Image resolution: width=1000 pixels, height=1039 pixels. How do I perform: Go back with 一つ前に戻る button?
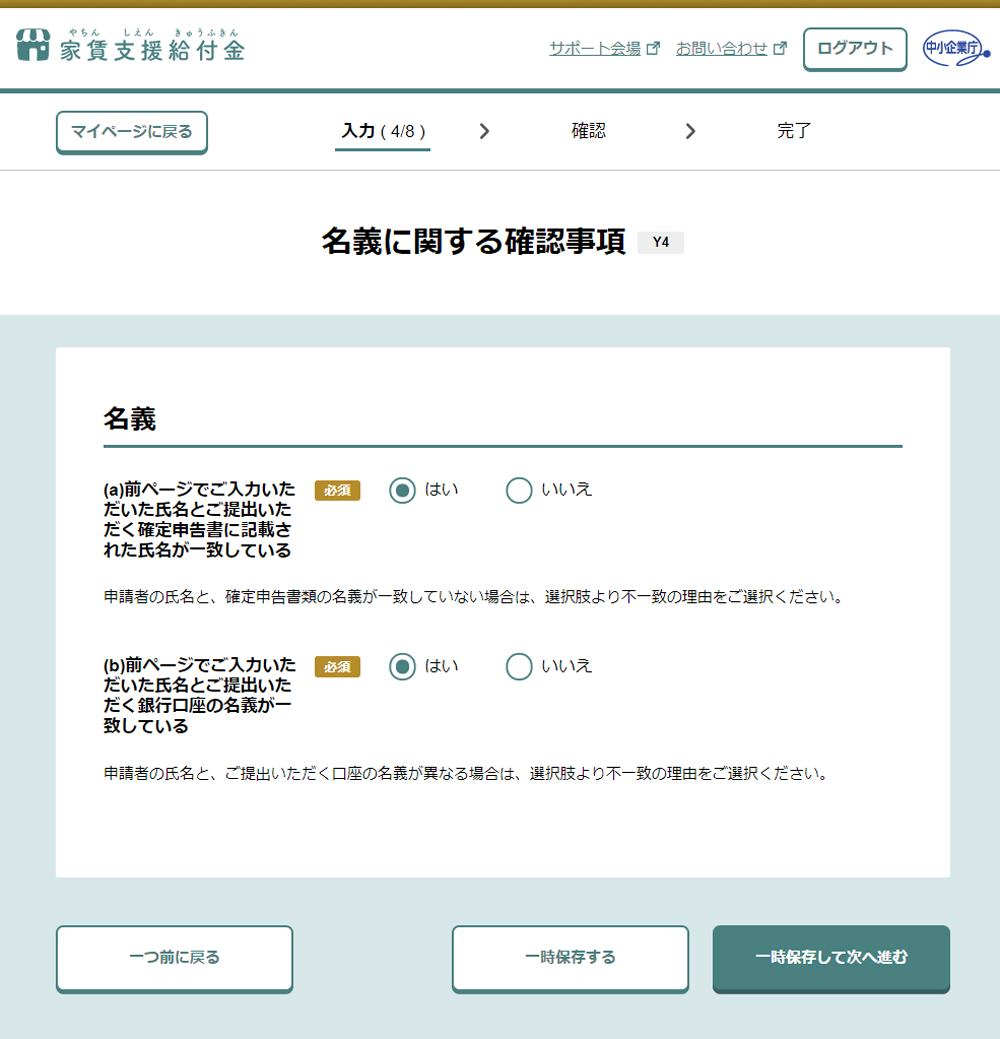174,959
